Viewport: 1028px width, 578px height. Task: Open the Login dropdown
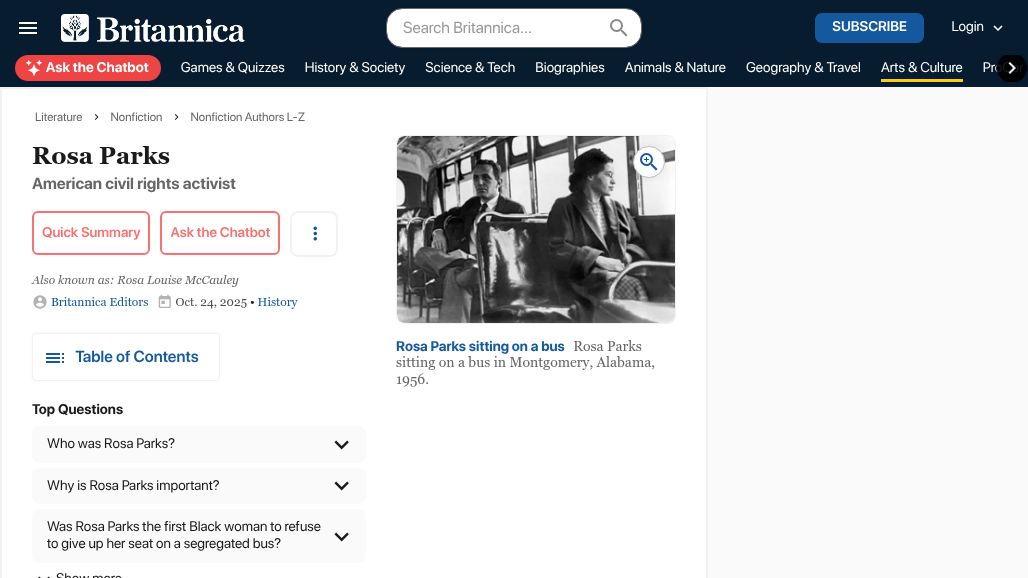[x=976, y=28]
